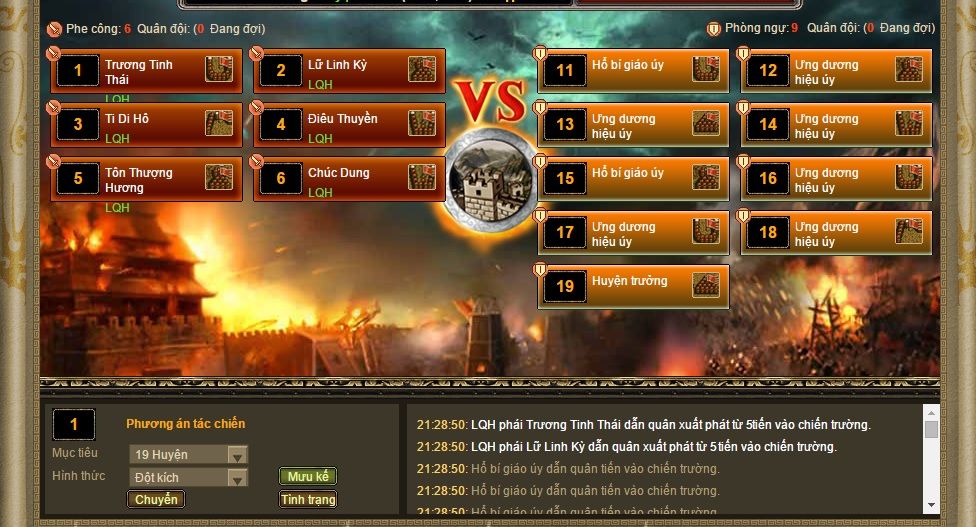Image resolution: width=976 pixels, height=527 pixels.
Task: Open the Tình trạng status button
Action: tap(308, 500)
